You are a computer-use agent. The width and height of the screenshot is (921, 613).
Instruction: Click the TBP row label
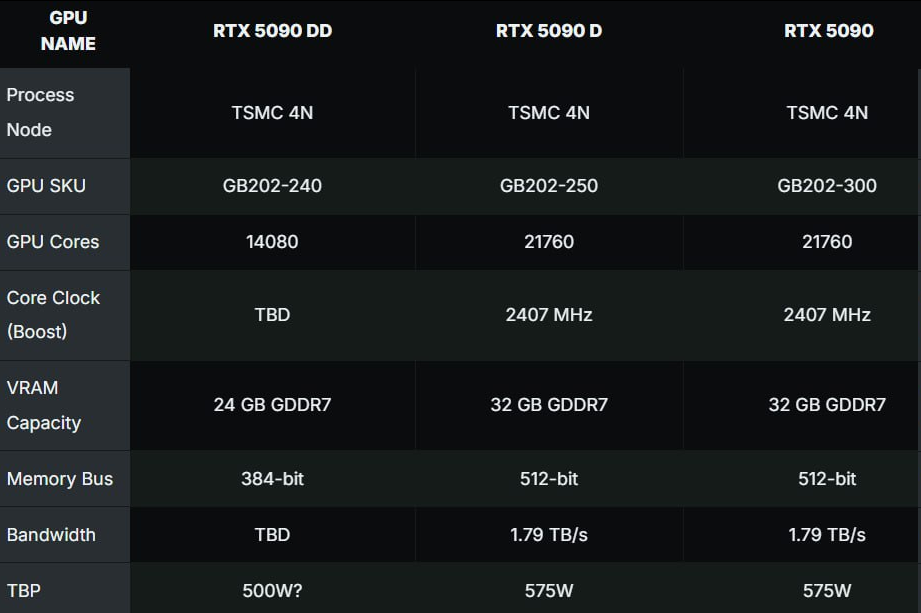click(23, 591)
